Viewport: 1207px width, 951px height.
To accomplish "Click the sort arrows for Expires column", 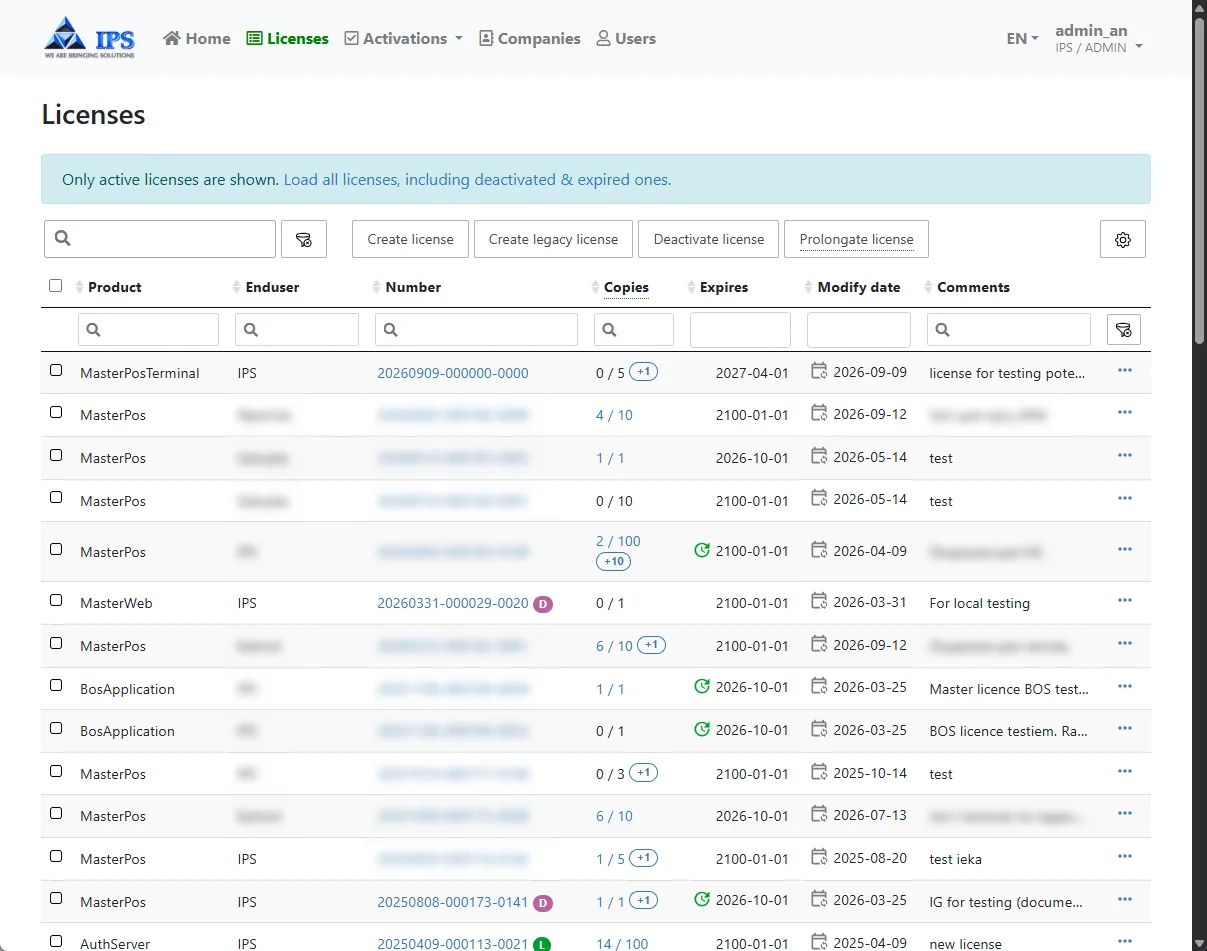I will pyautogui.click(x=691, y=287).
